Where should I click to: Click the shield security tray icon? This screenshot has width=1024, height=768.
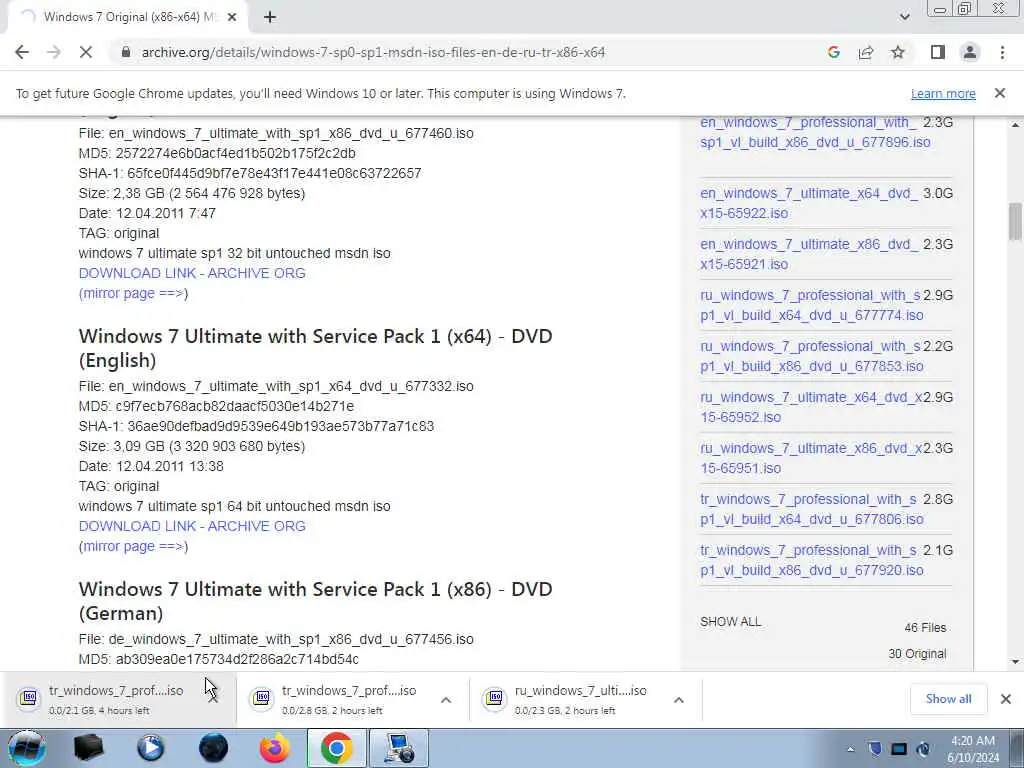pyautogui.click(x=875, y=749)
